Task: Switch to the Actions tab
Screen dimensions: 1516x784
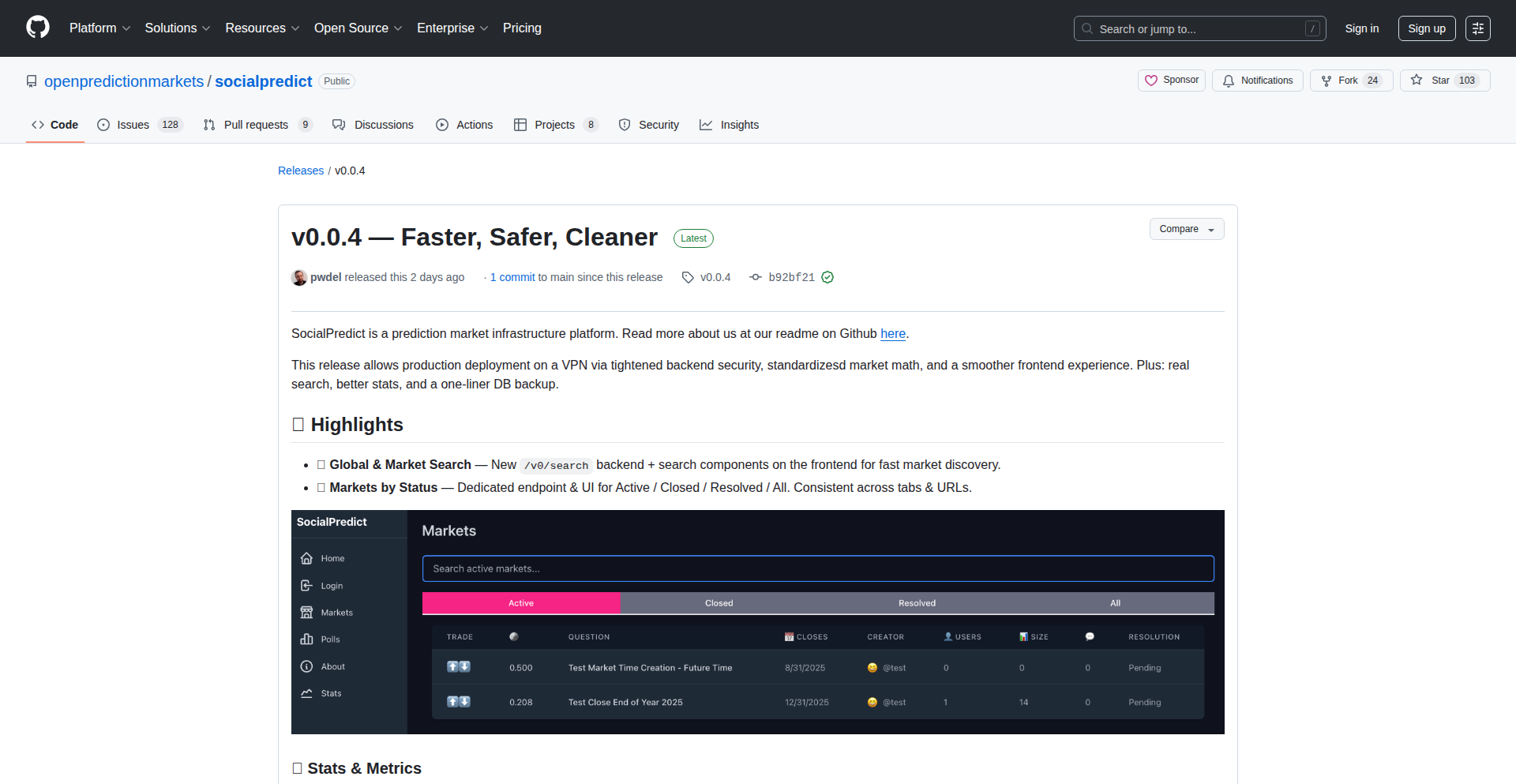Action: pos(464,125)
